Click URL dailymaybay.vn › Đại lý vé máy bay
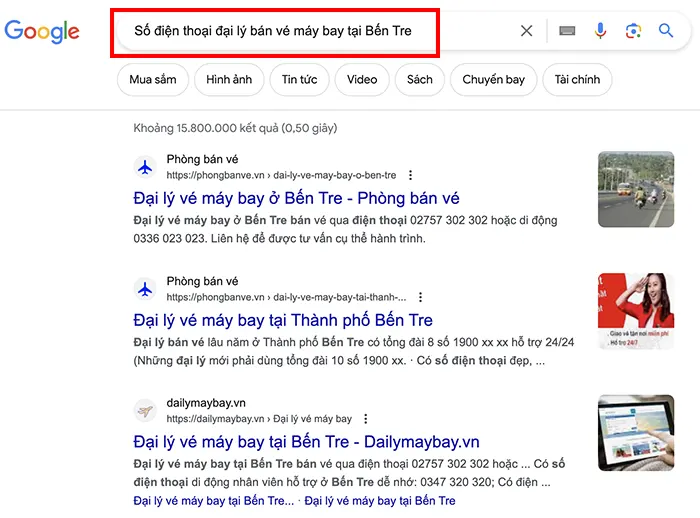 coord(259,419)
